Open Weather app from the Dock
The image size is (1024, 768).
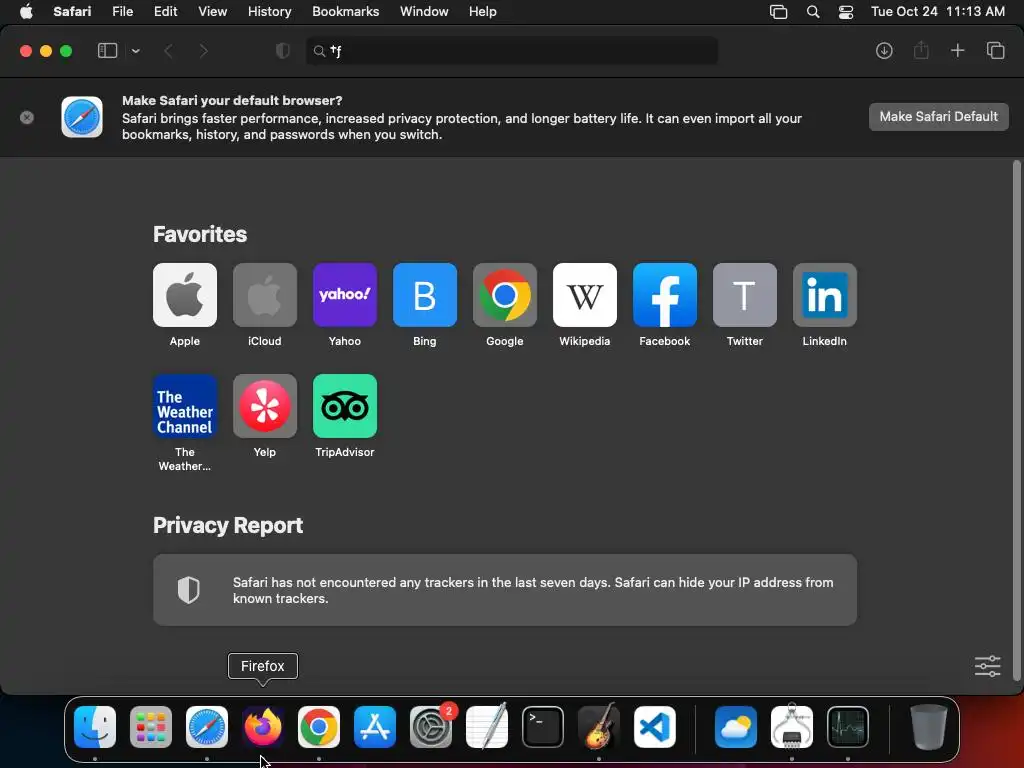pyautogui.click(x=736, y=727)
